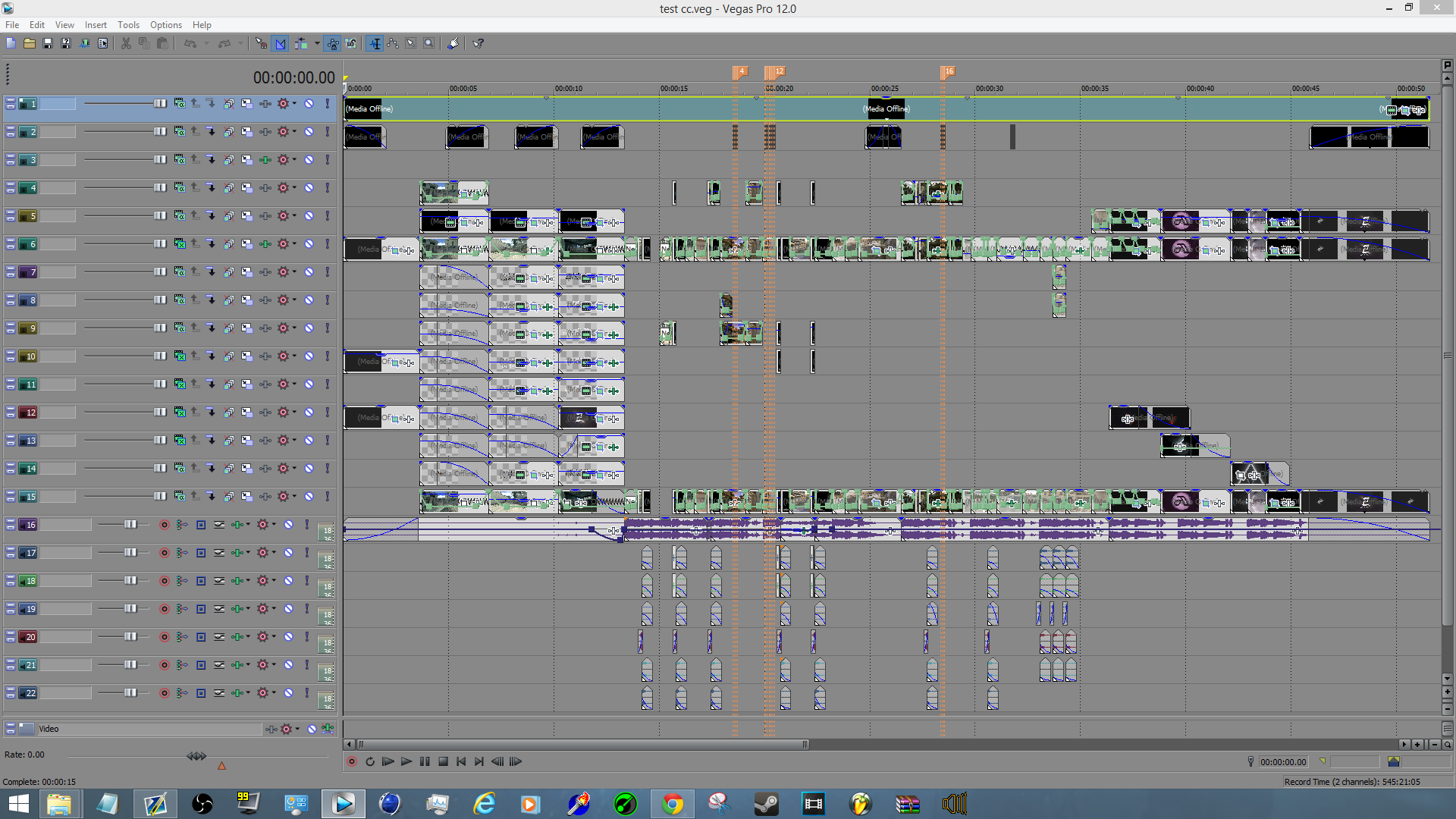Select the Envelope Edit tool
1456x819 pixels.
coord(393,43)
